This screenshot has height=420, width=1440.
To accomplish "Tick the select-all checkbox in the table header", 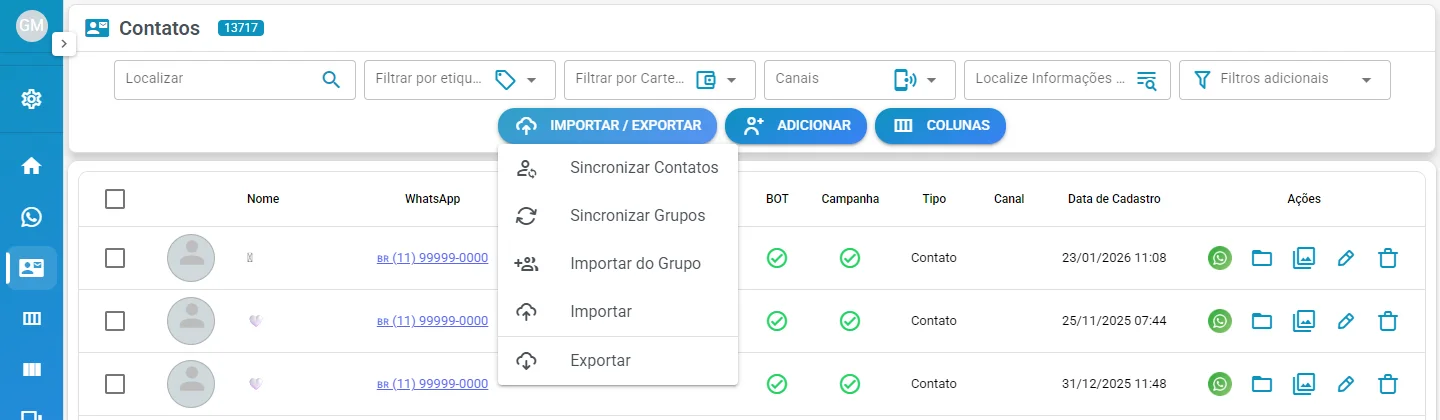I will pyautogui.click(x=115, y=199).
